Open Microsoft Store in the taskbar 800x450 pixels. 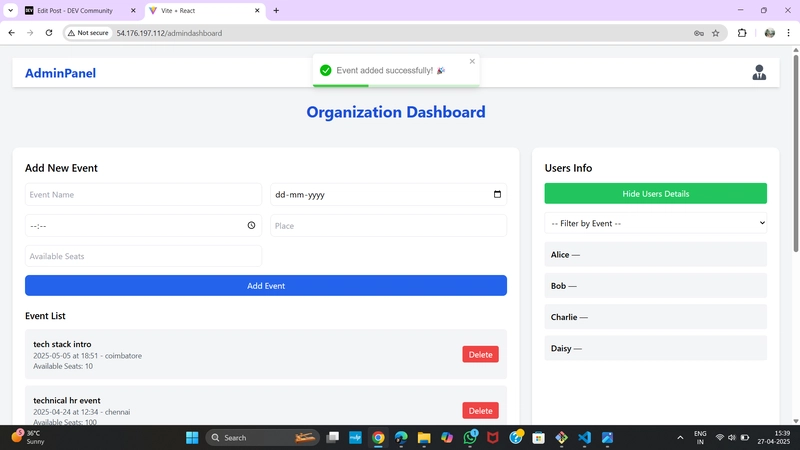coord(538,437)
